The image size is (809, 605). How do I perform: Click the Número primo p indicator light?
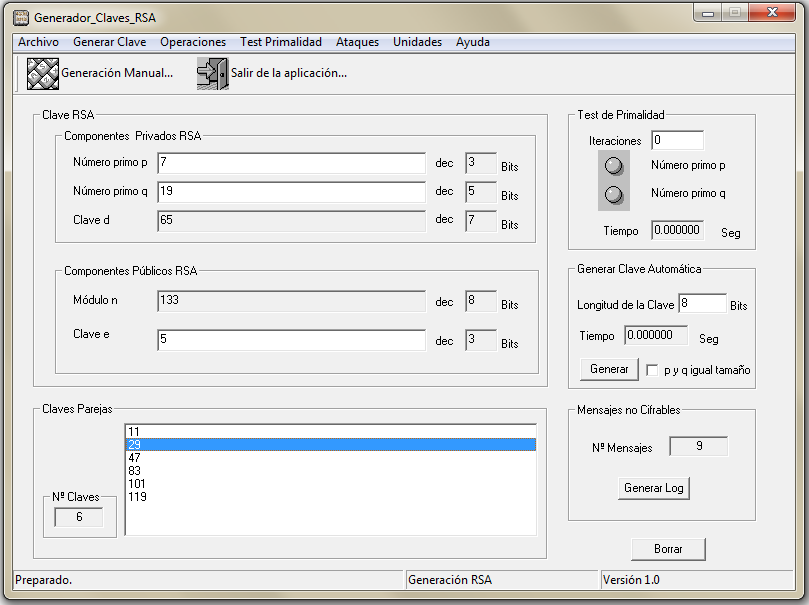[615, 166]
